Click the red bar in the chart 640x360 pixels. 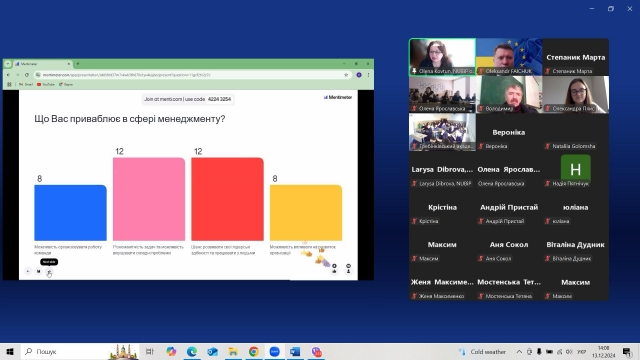point(227,199)
